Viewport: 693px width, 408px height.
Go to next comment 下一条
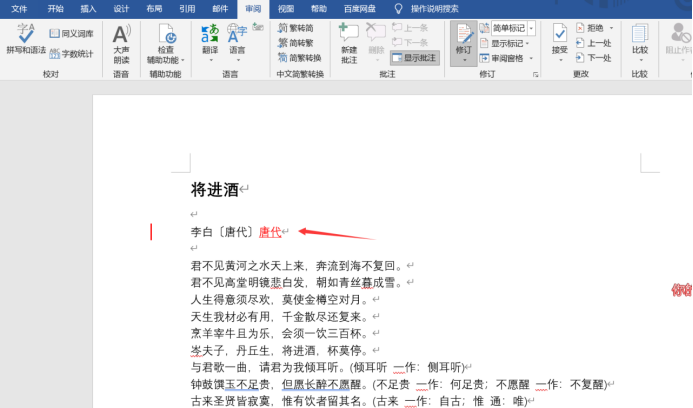[x=410, y=42]
